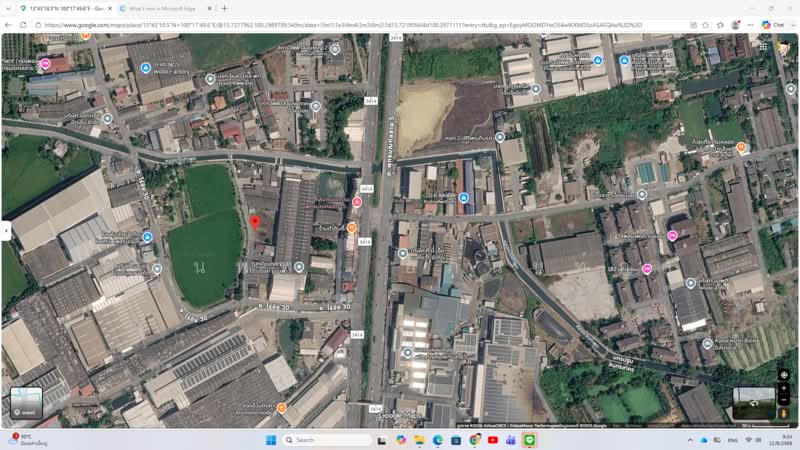Switch to the Google Maps coordinates tab
This screenshot has height=450, width=800.
pos(65,9)
